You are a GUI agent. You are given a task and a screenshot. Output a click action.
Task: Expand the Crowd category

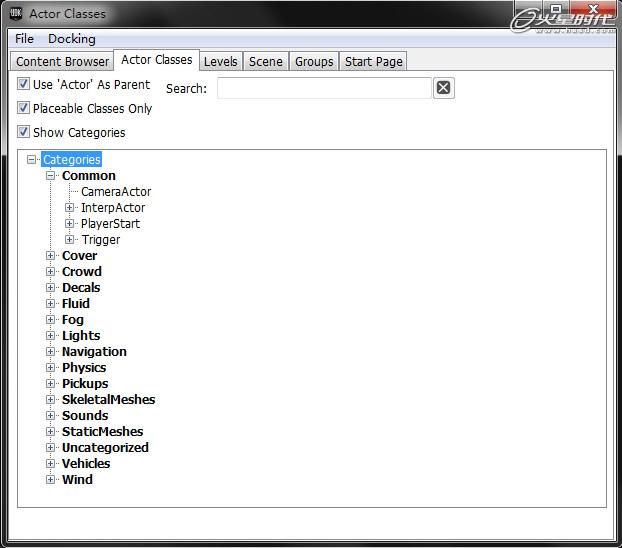point(50,271)
